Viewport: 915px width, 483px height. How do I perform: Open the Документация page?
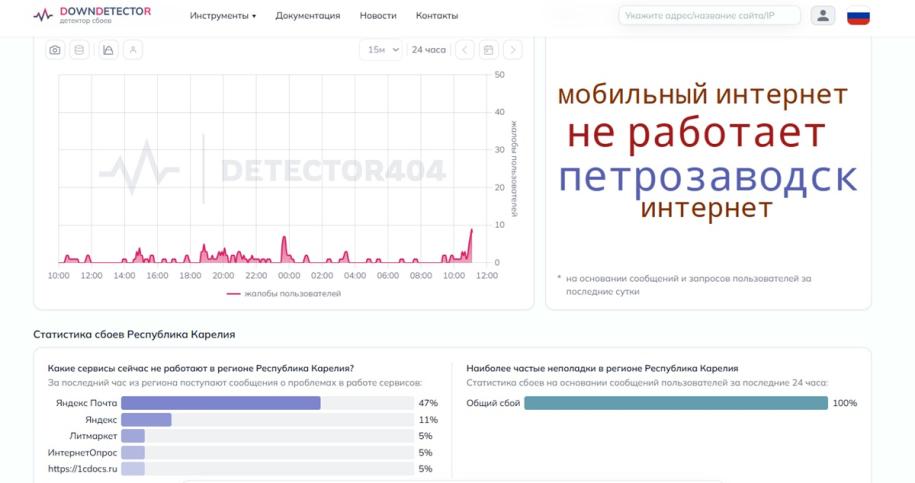point(308,16)
